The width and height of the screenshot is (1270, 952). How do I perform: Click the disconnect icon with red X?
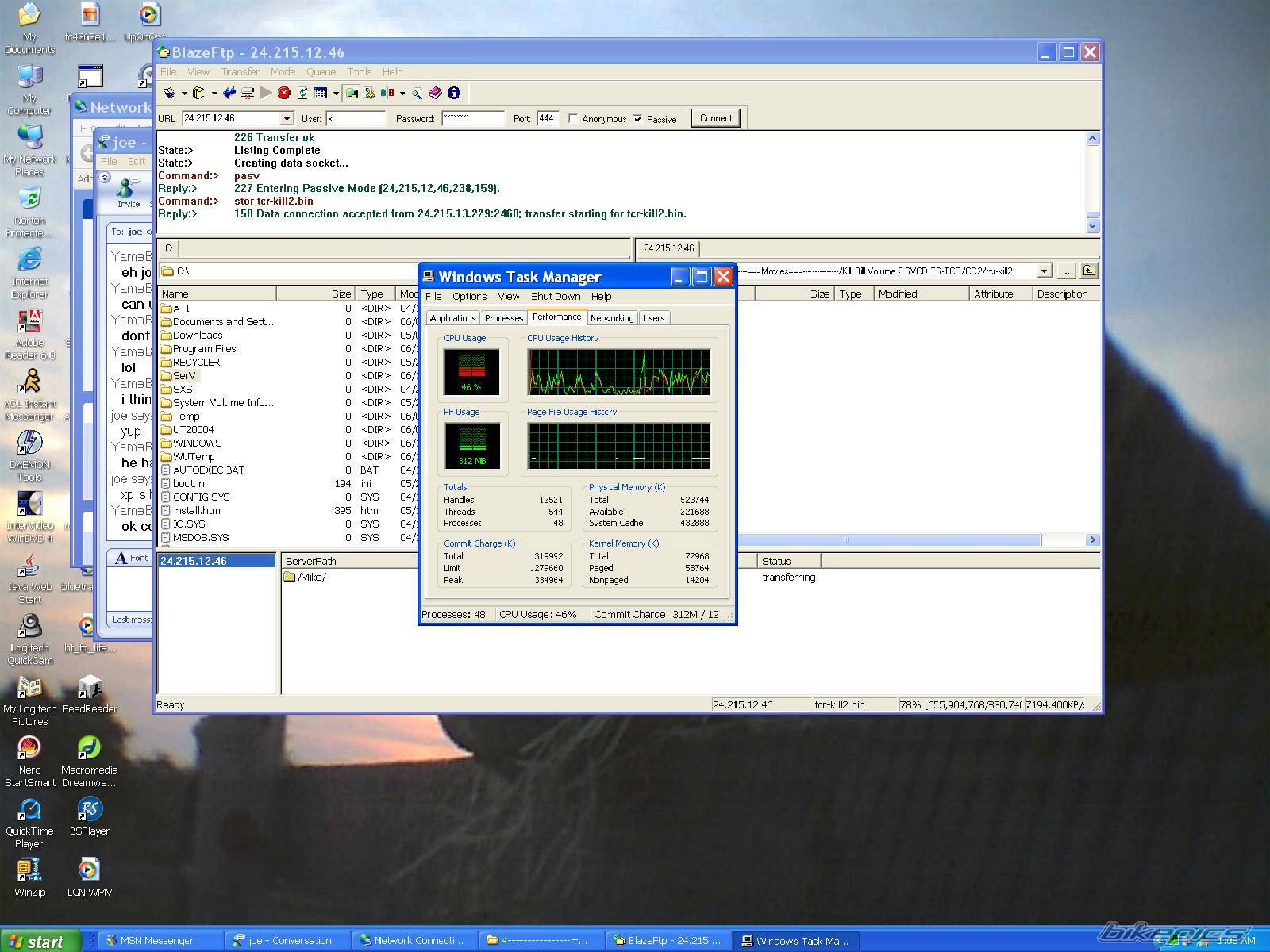click(x=247, y=93)
